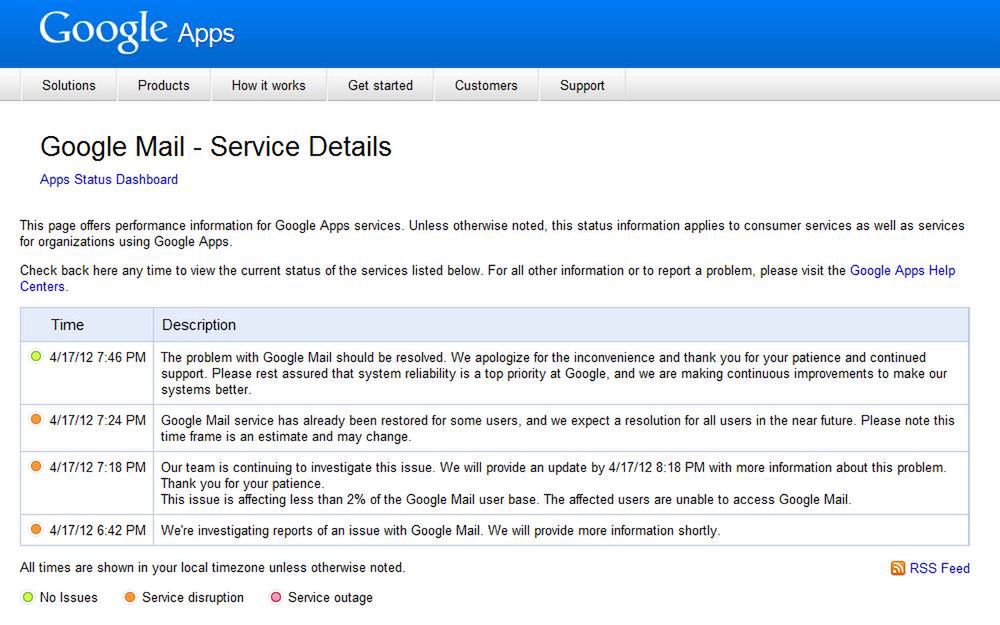Click the No Issues legend label

pyautogui.click(x=69, y=598)
